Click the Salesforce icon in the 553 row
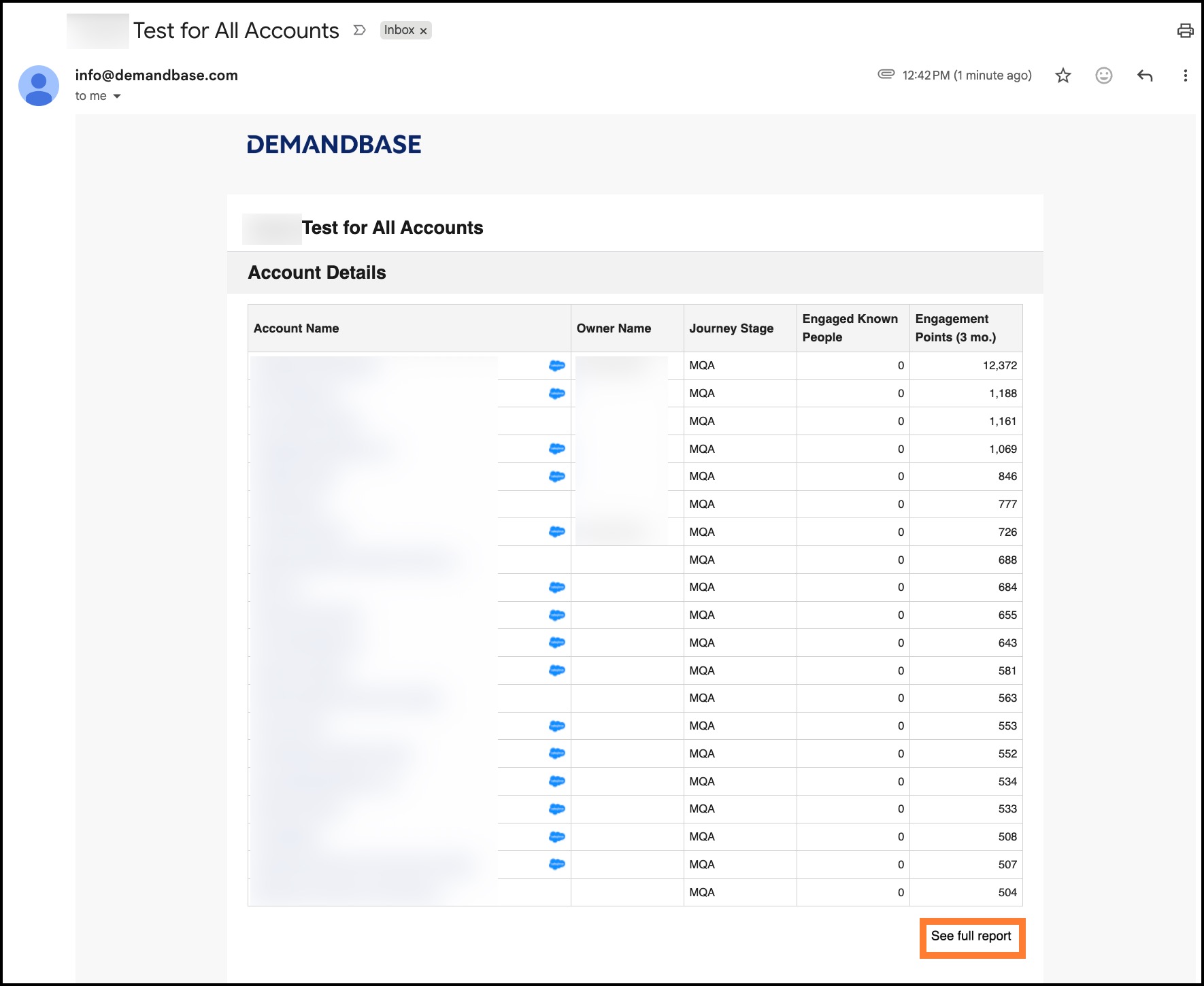 coord(556,726)
